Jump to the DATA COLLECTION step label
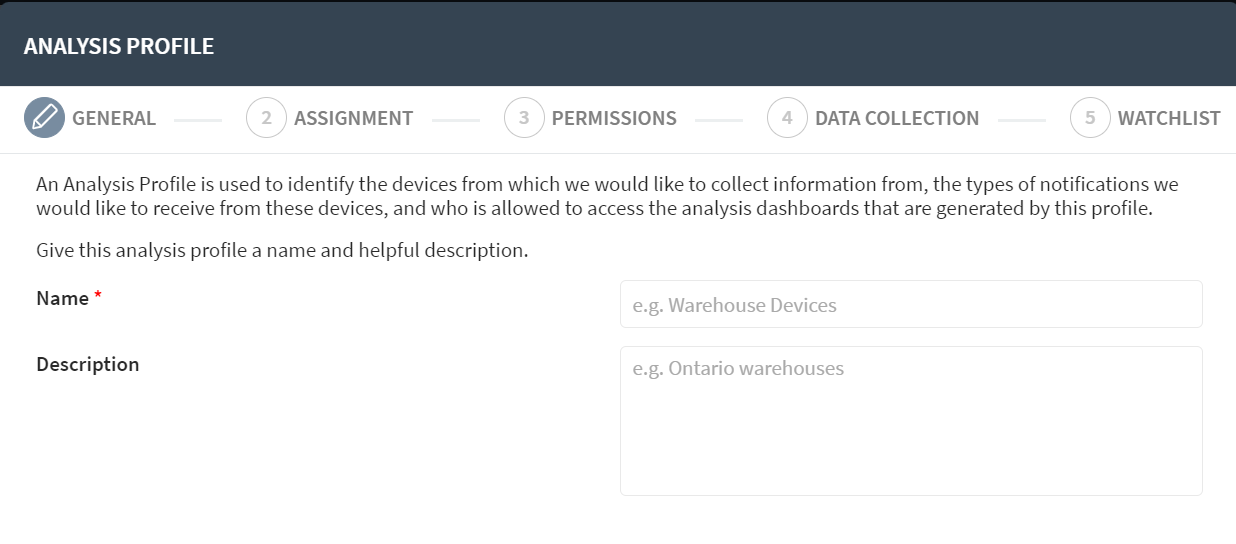Screen dimensions: 1236x544 coord(897,118)
